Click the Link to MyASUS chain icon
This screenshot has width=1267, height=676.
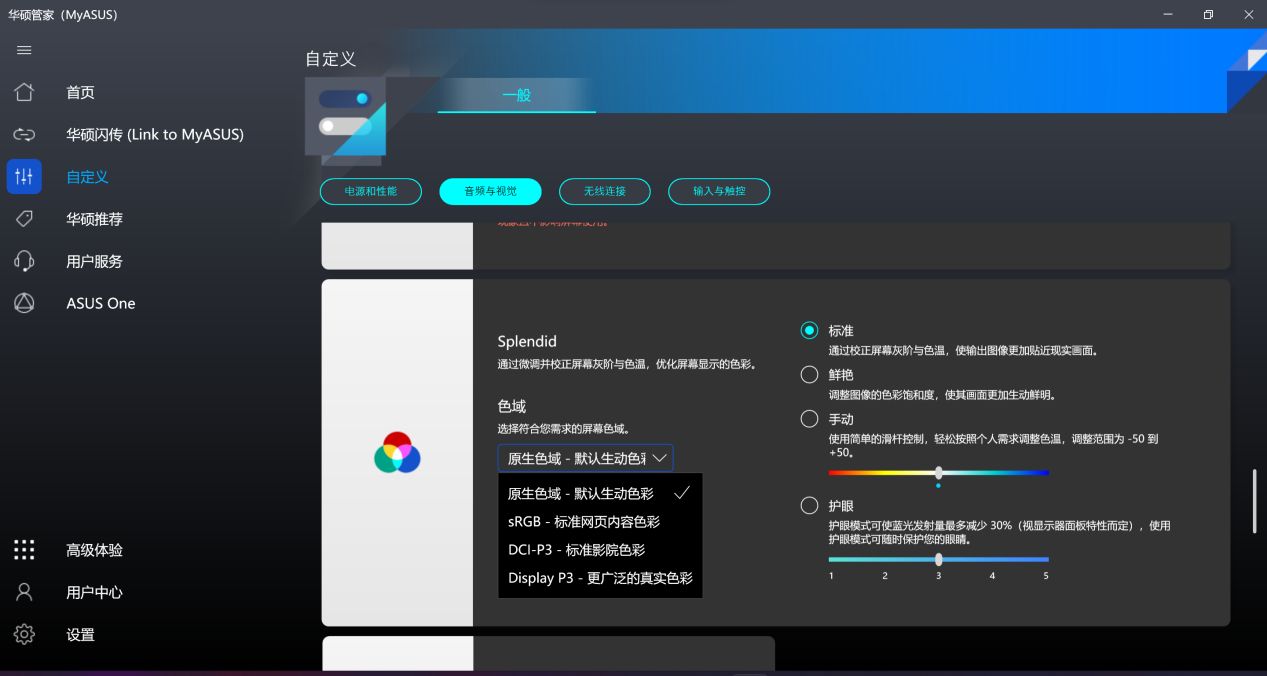(x=24, y=134)
